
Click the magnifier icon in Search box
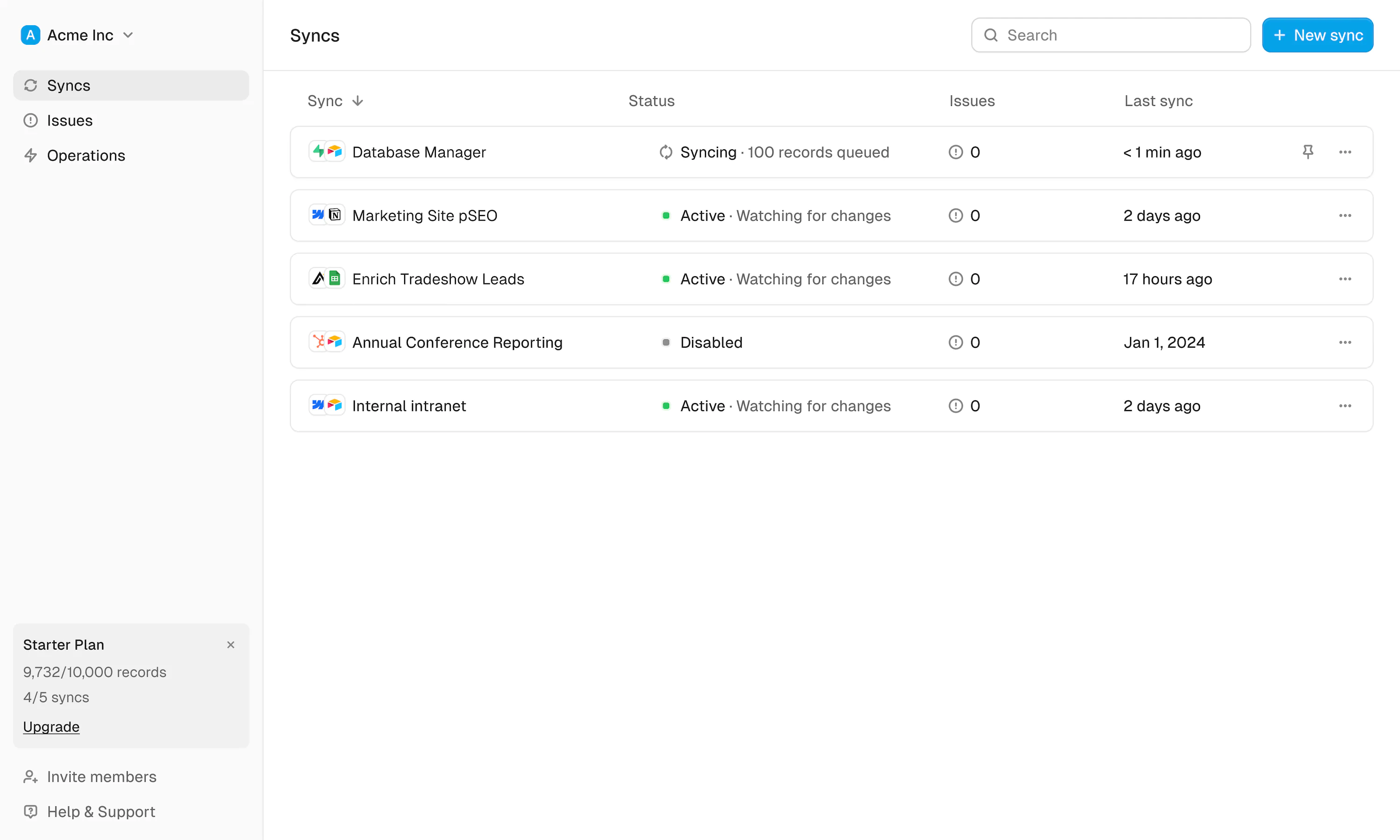(991, 35)
